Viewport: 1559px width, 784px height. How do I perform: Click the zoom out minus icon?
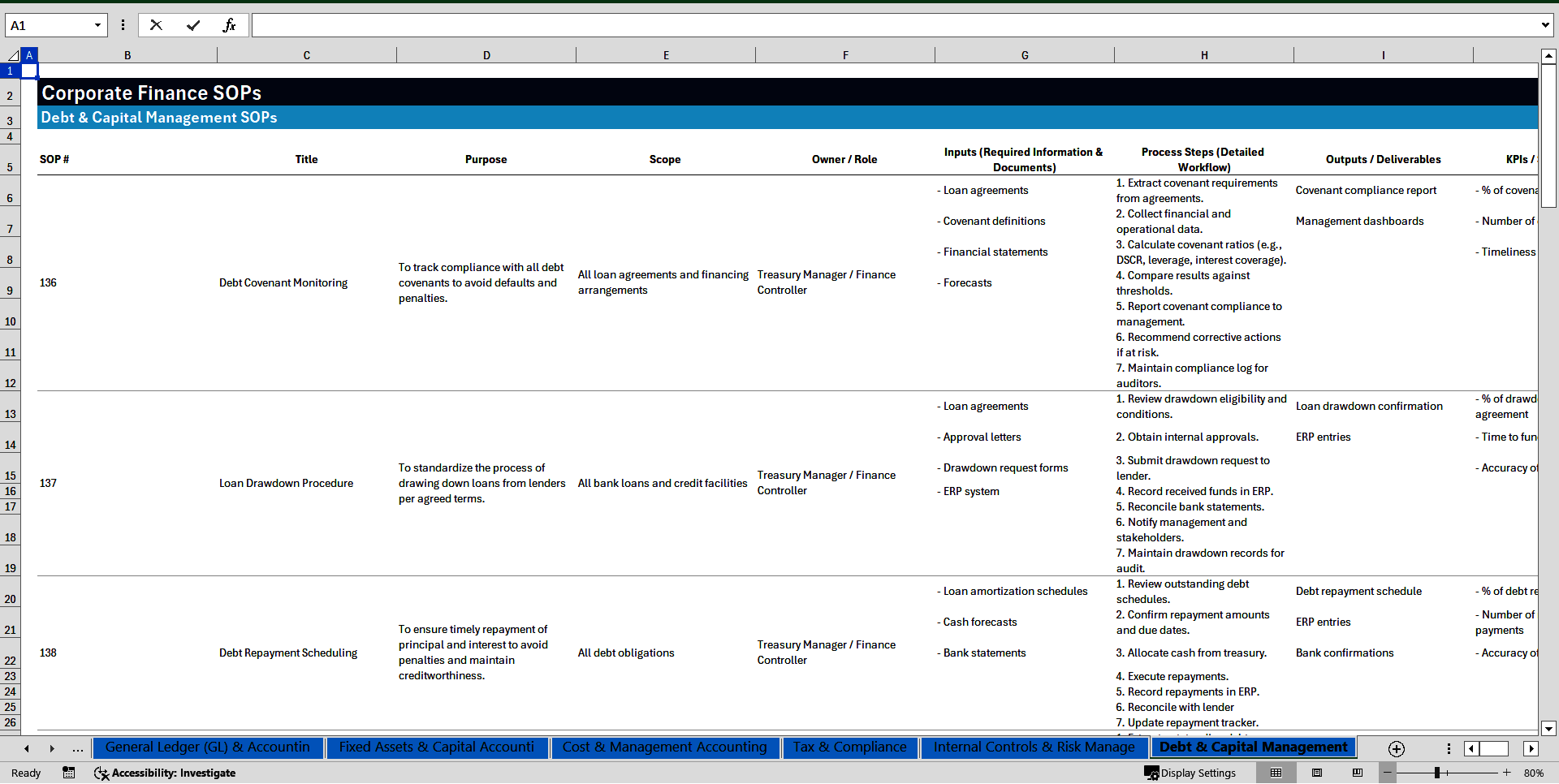pos(1386,773)
